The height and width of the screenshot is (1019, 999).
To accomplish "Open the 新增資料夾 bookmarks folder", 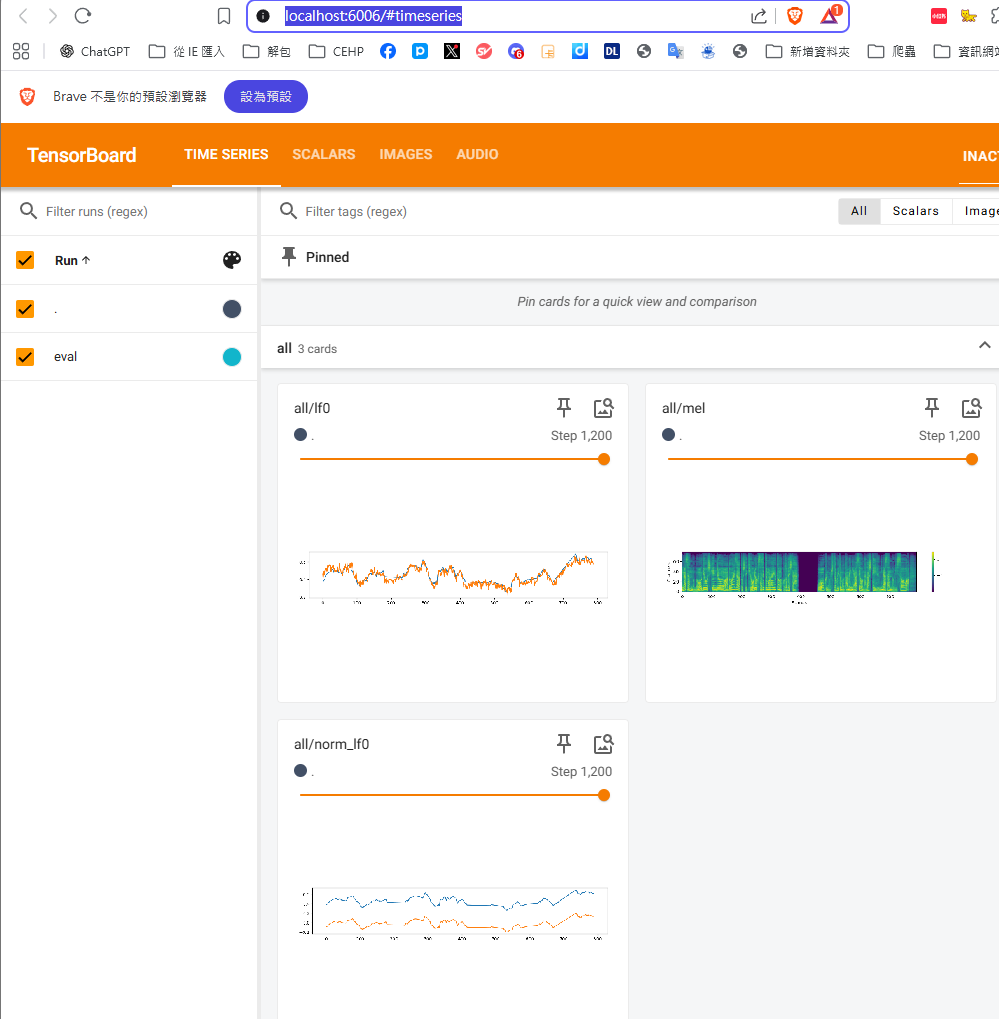I will (808, 51).
